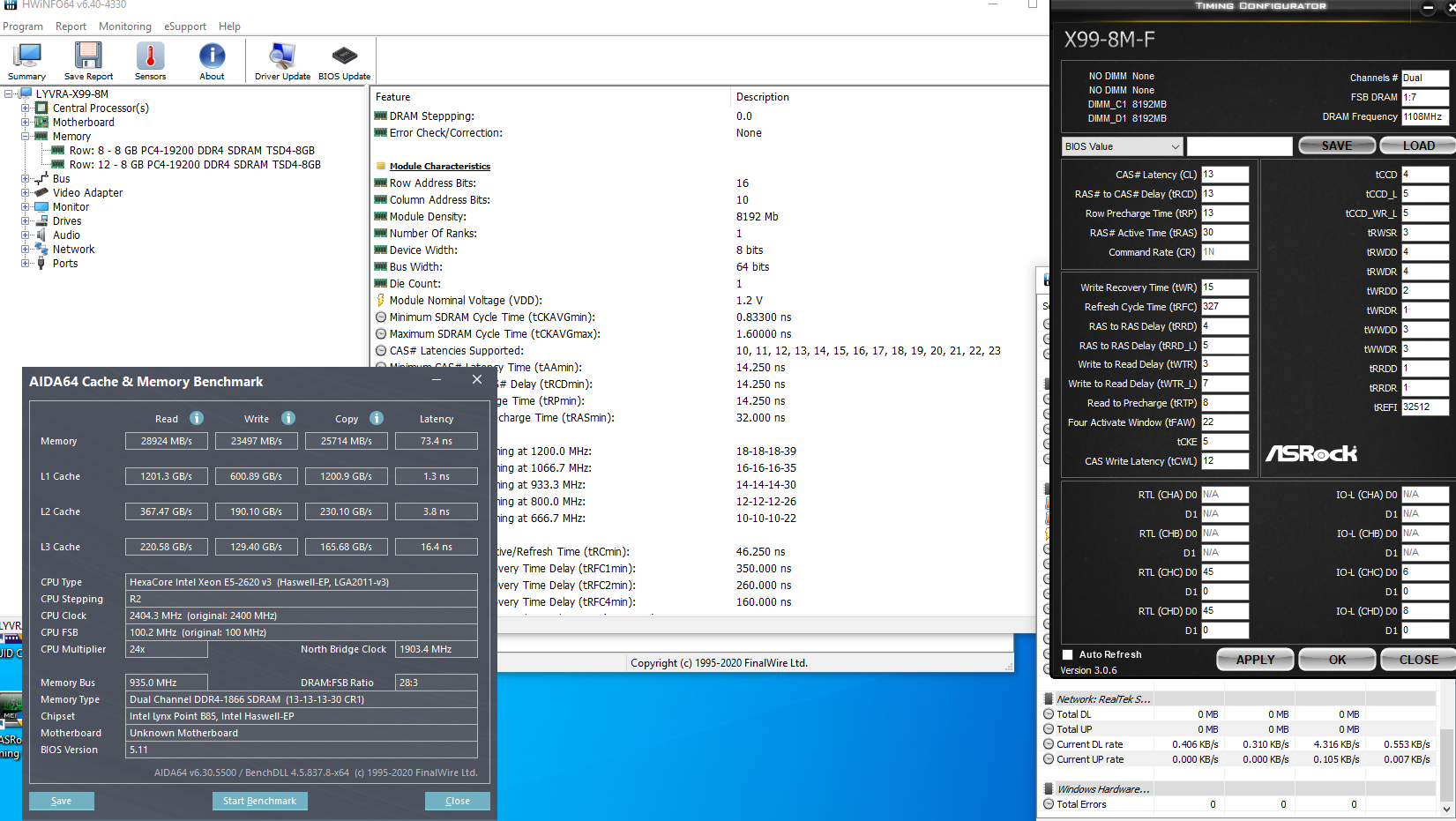This screenshot has height=821, width=1456.
Task: Click the Total Errors sensor row label
Action: [1081, 804]
